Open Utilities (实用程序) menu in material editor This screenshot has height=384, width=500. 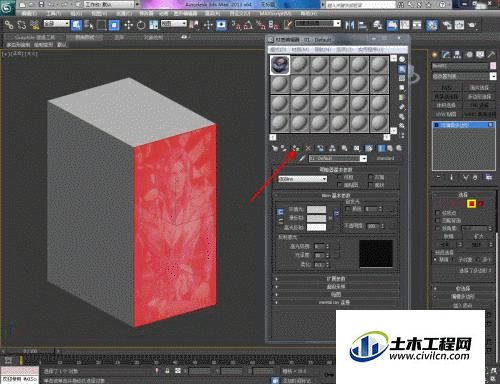tap(370, 49)
